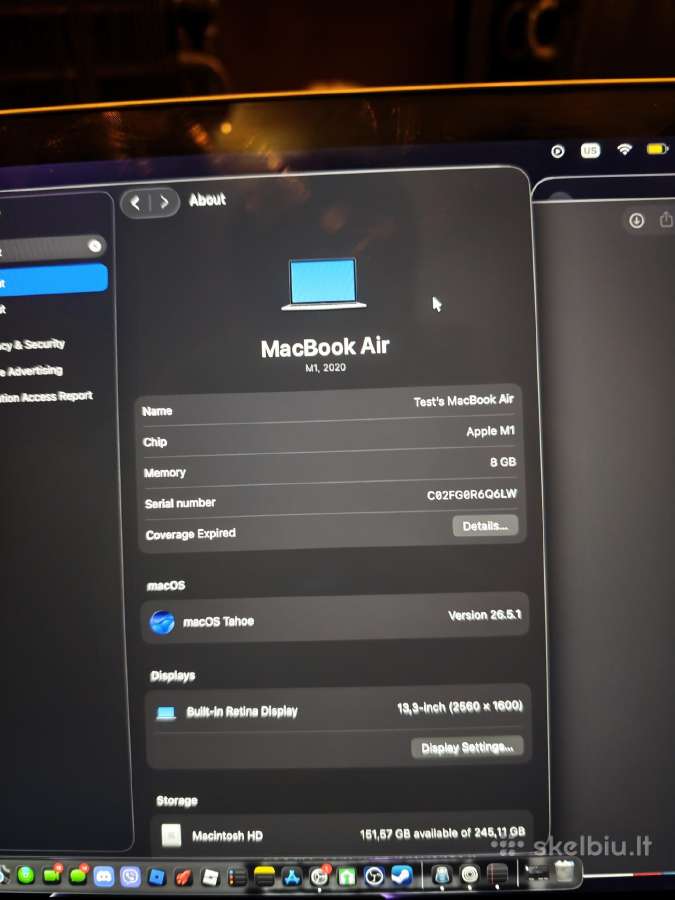Open Messages from the Dock
This screenshot has height=900, width=675.
(77, 875)
